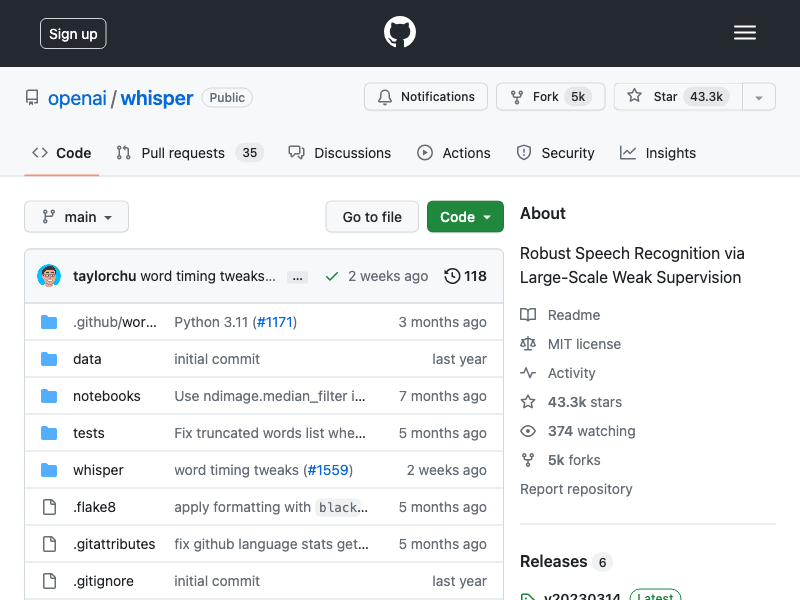Click Report repository link
The width and height of the screenshot is (800, 600).
(576, 489)
